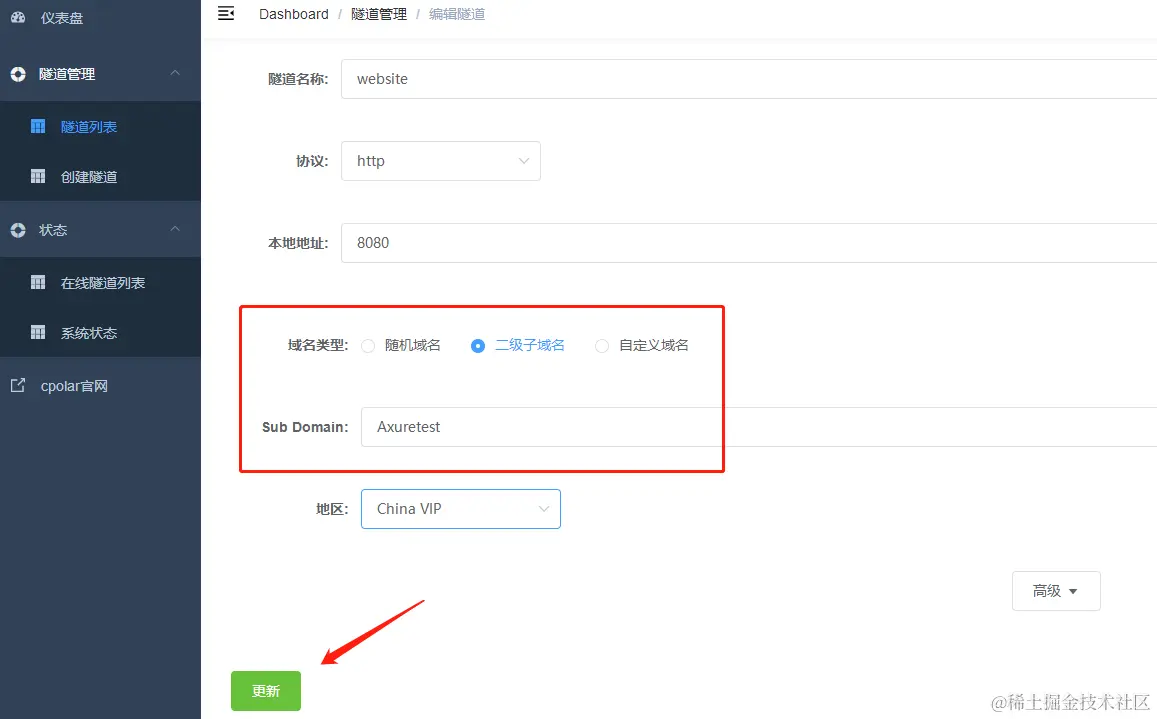Click the 编辑隧道 breadcrumb text
The image size is (1157, 719).
coord(457,14)
